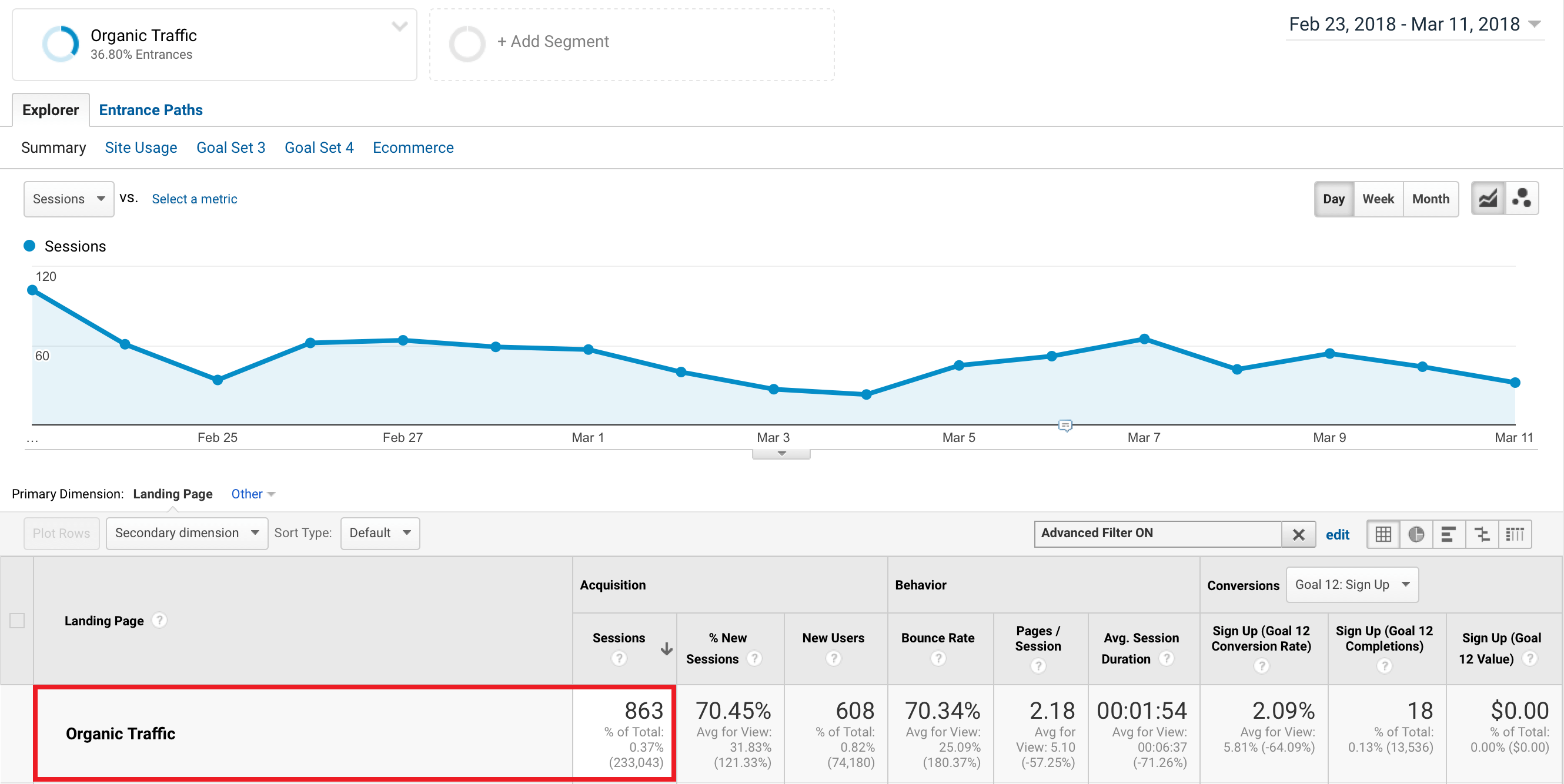Switch chart granularity to Week
Screen dimensions: 1564x784
click(x=1378, y=199)
